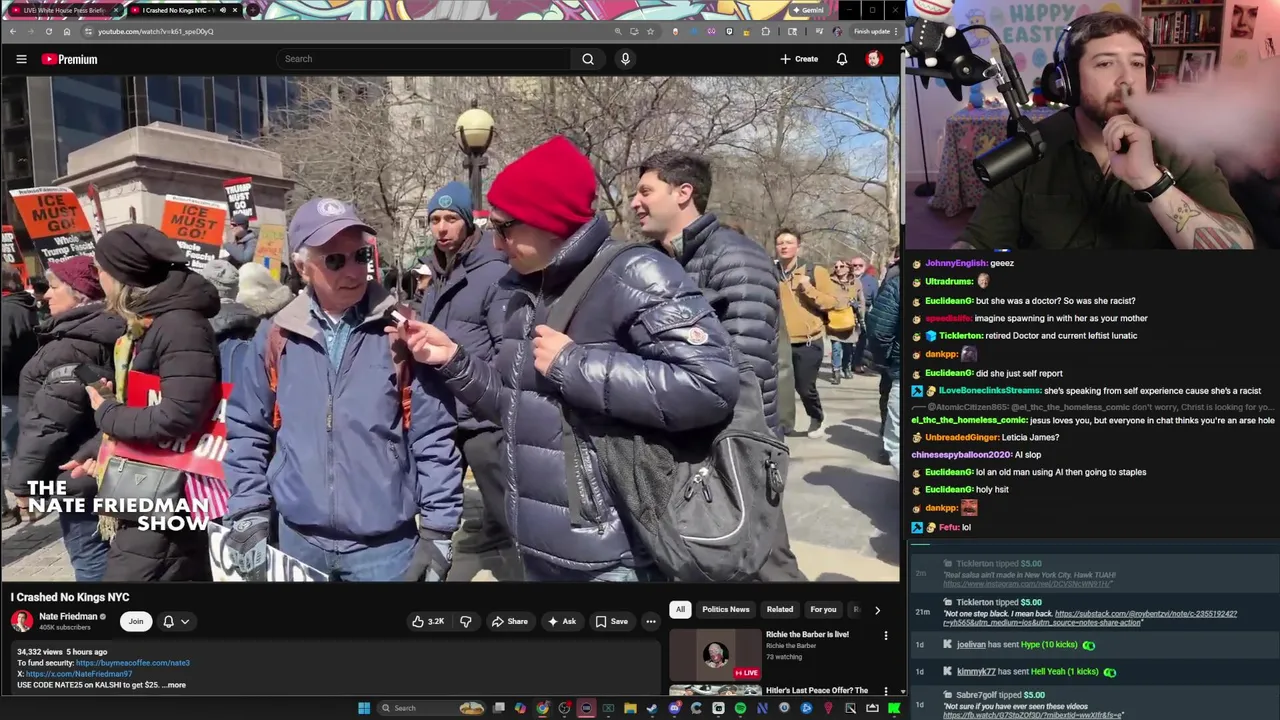Expand description with ...more

174,685
